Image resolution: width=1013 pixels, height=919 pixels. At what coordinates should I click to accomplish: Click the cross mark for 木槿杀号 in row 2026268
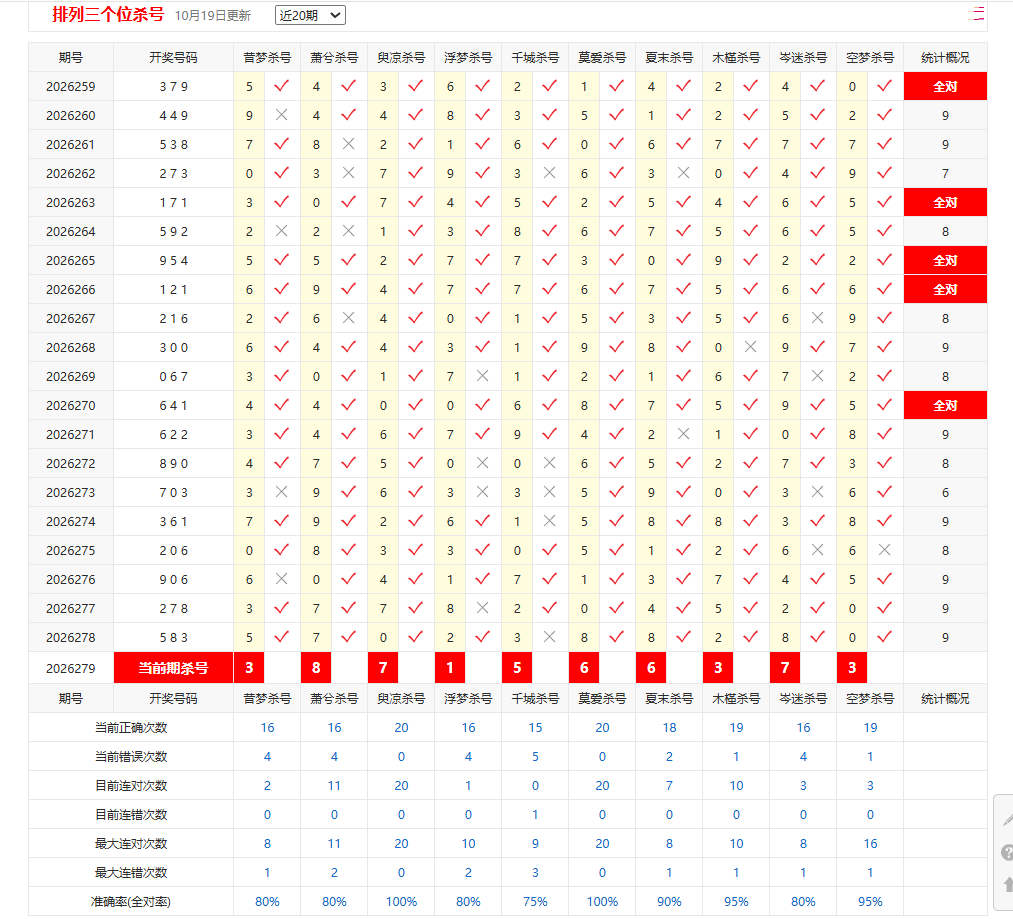(750, 347)
